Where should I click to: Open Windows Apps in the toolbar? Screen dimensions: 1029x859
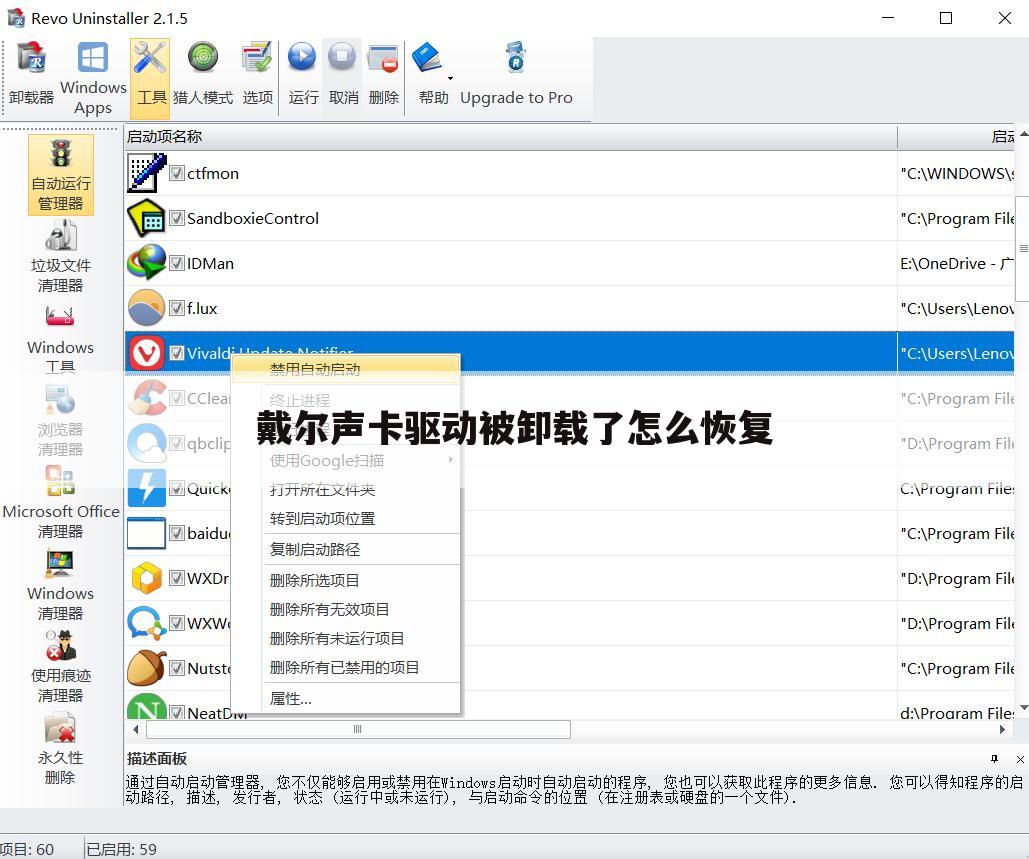[x=93, y=78]
